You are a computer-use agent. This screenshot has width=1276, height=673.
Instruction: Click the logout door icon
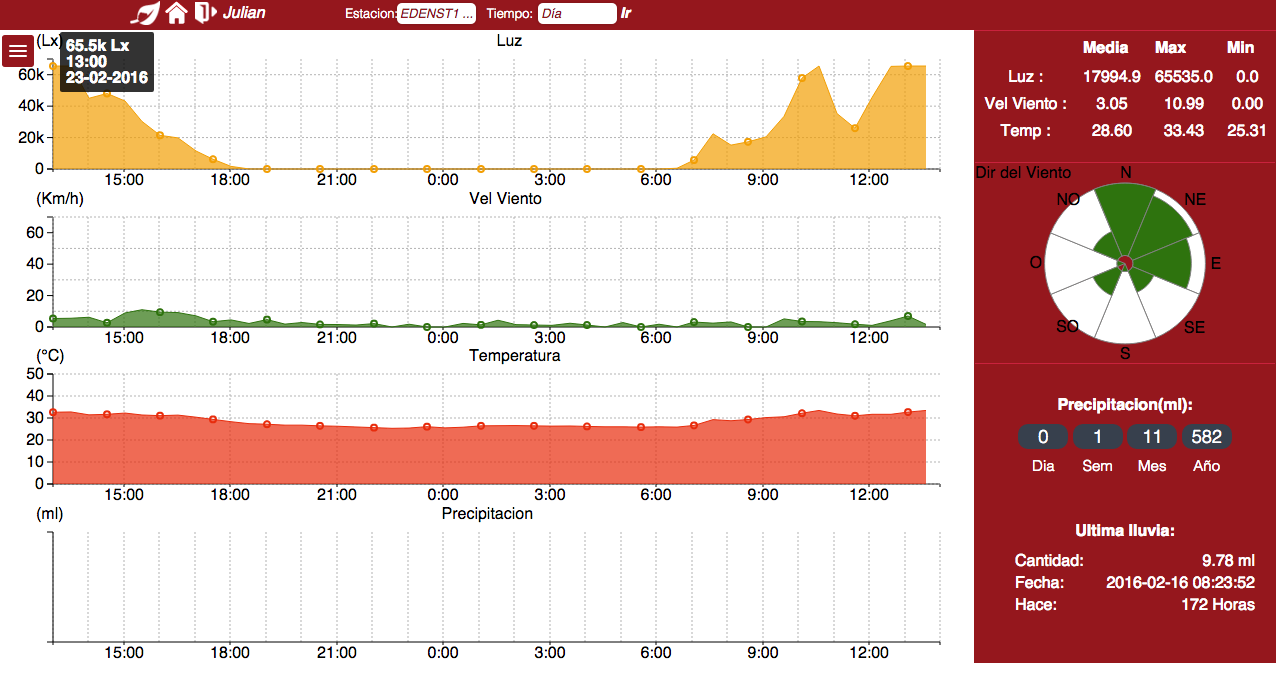205,13
